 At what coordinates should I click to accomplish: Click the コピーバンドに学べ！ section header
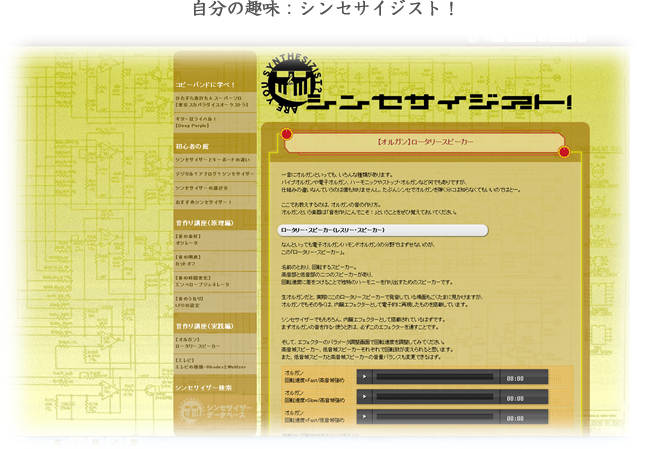point(205,86)
